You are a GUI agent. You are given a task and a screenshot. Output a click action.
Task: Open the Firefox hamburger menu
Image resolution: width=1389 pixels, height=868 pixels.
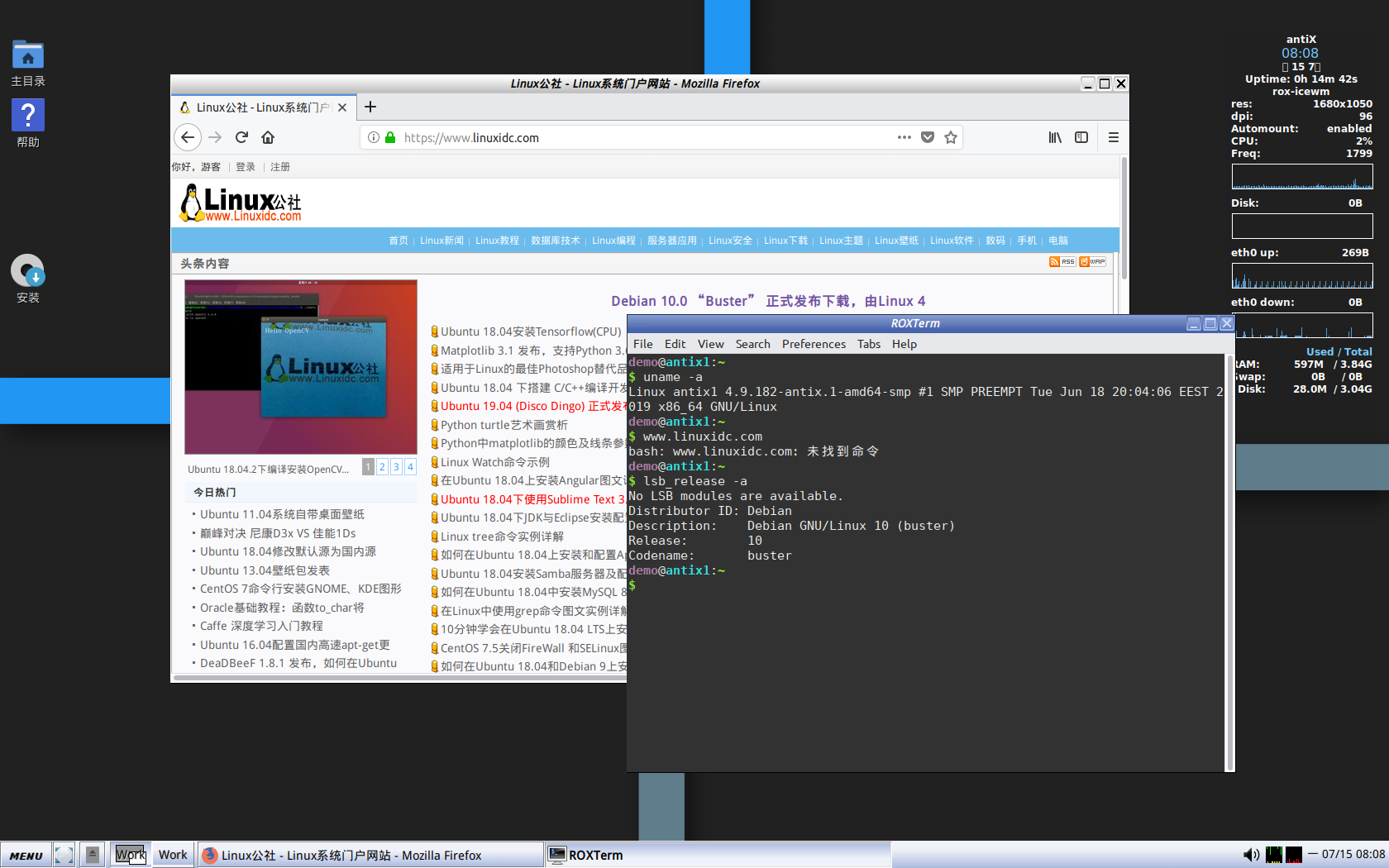point(1113,137)
